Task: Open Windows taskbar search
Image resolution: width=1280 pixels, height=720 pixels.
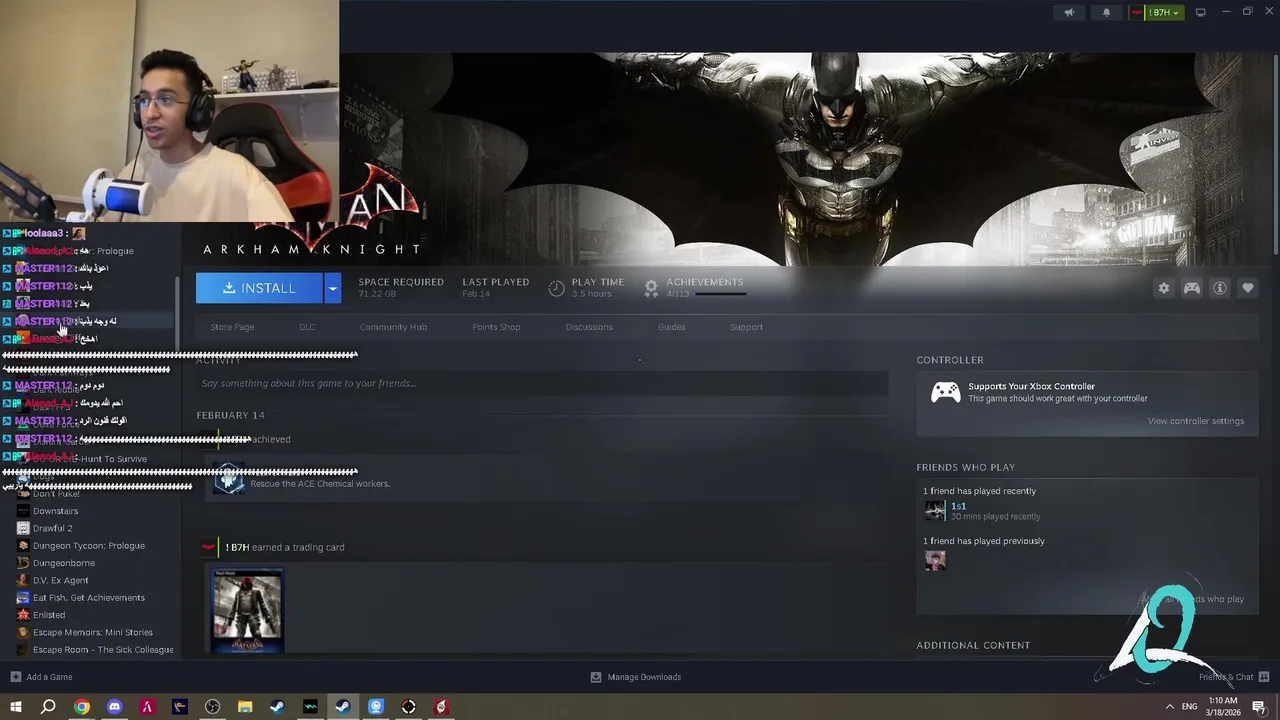Action: (48, 707)
